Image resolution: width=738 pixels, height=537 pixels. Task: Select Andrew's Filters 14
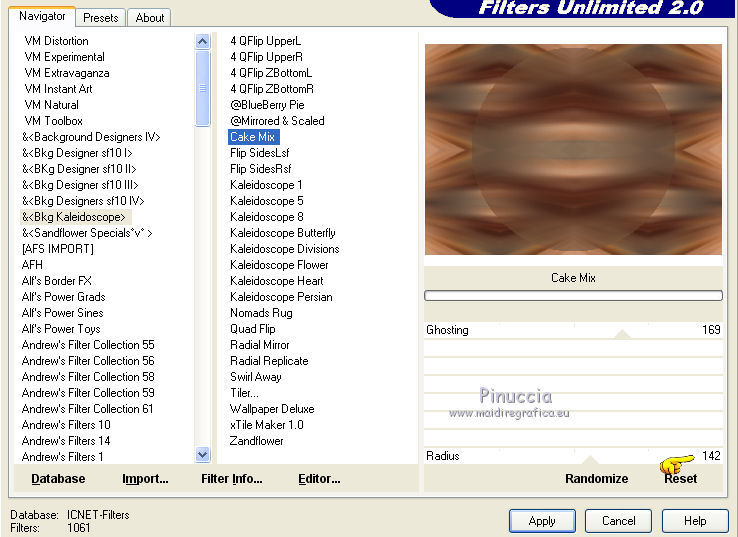click(x=66, y=441)
